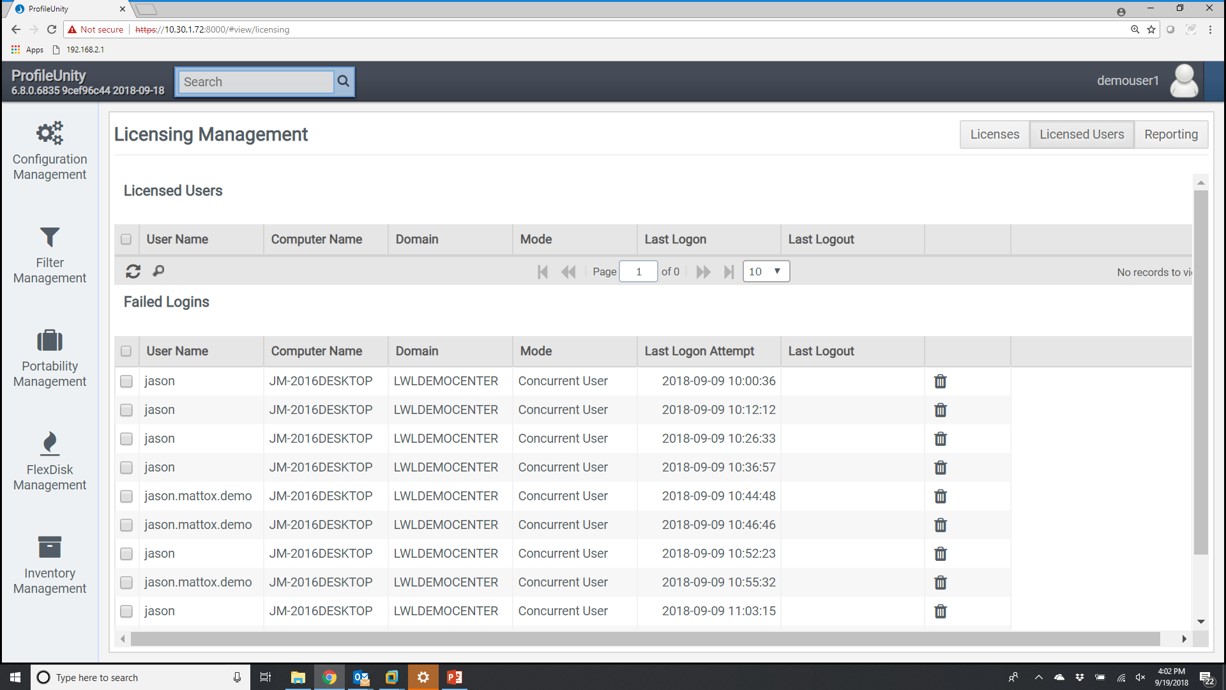
Task: Click the magnifier search icon beside refresh
Action: point(158,271)
